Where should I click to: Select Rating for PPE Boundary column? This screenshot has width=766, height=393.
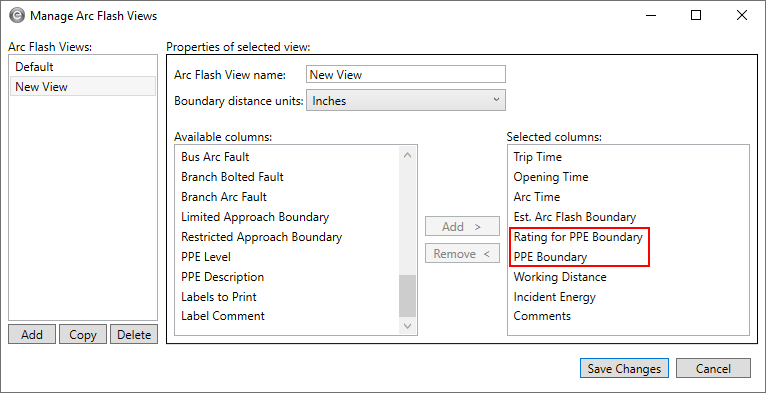578,237
